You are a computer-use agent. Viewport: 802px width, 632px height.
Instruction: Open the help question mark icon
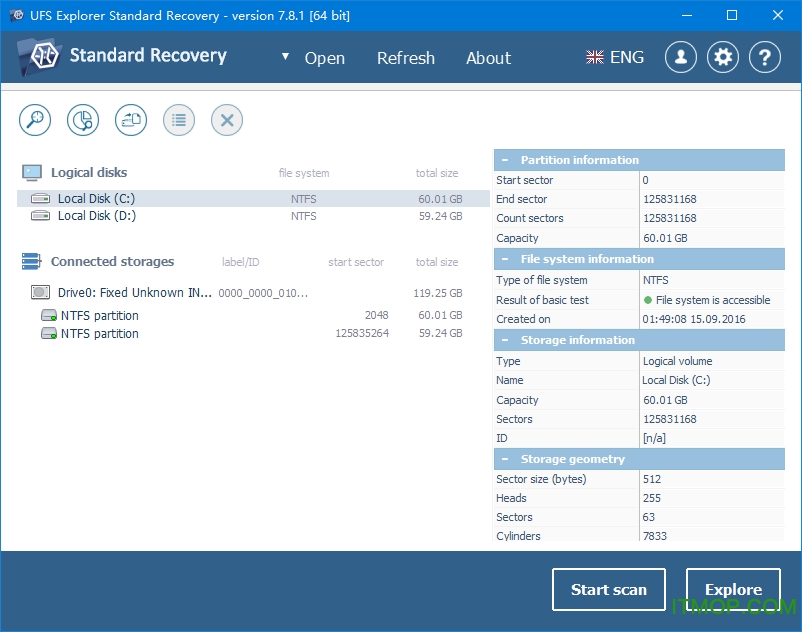[x=765, y=57]
